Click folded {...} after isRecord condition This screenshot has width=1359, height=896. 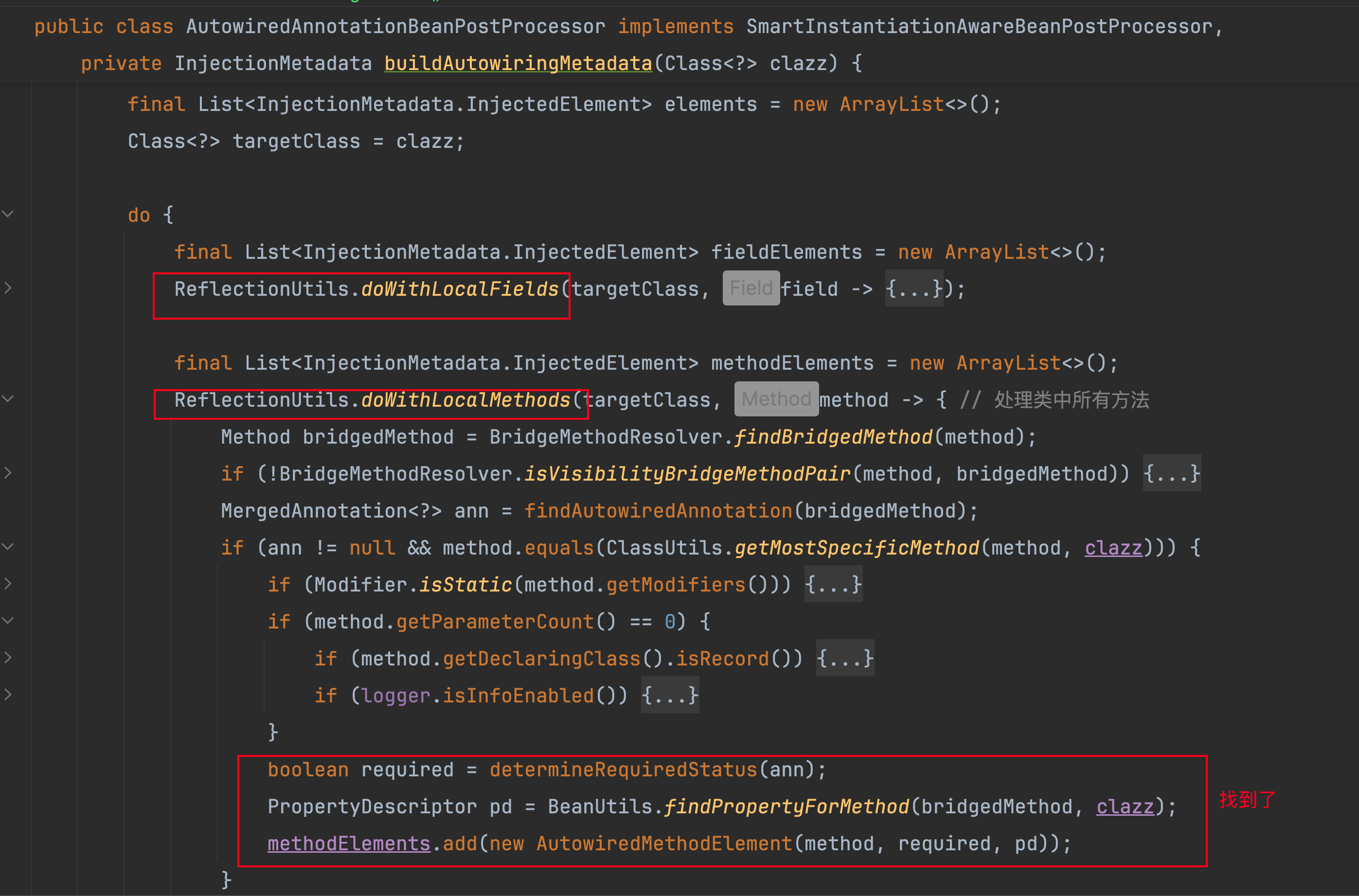coord(845,658)
